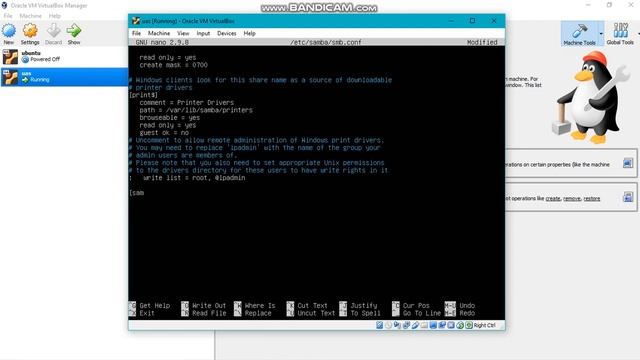640x360 pixels.
Task: Open Input menu in VM window
Action: coord(203,33)
